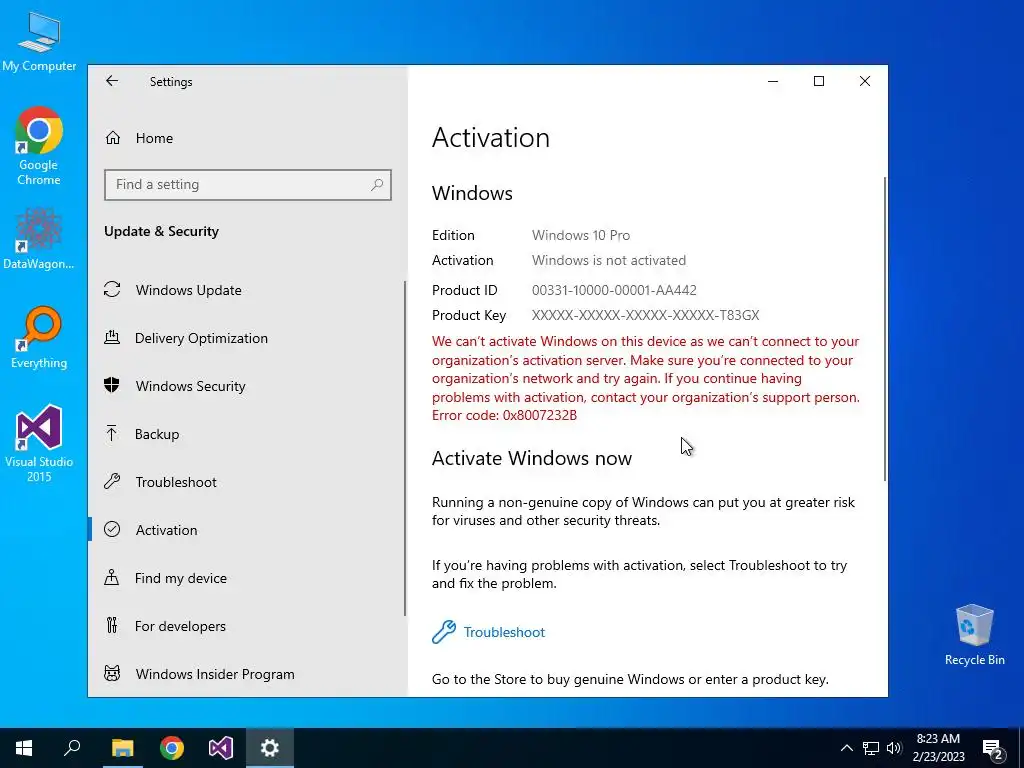This screenshot has height=768, width=1024.
Task: Select the Windows Update sync icon
Action: [112, 289]
